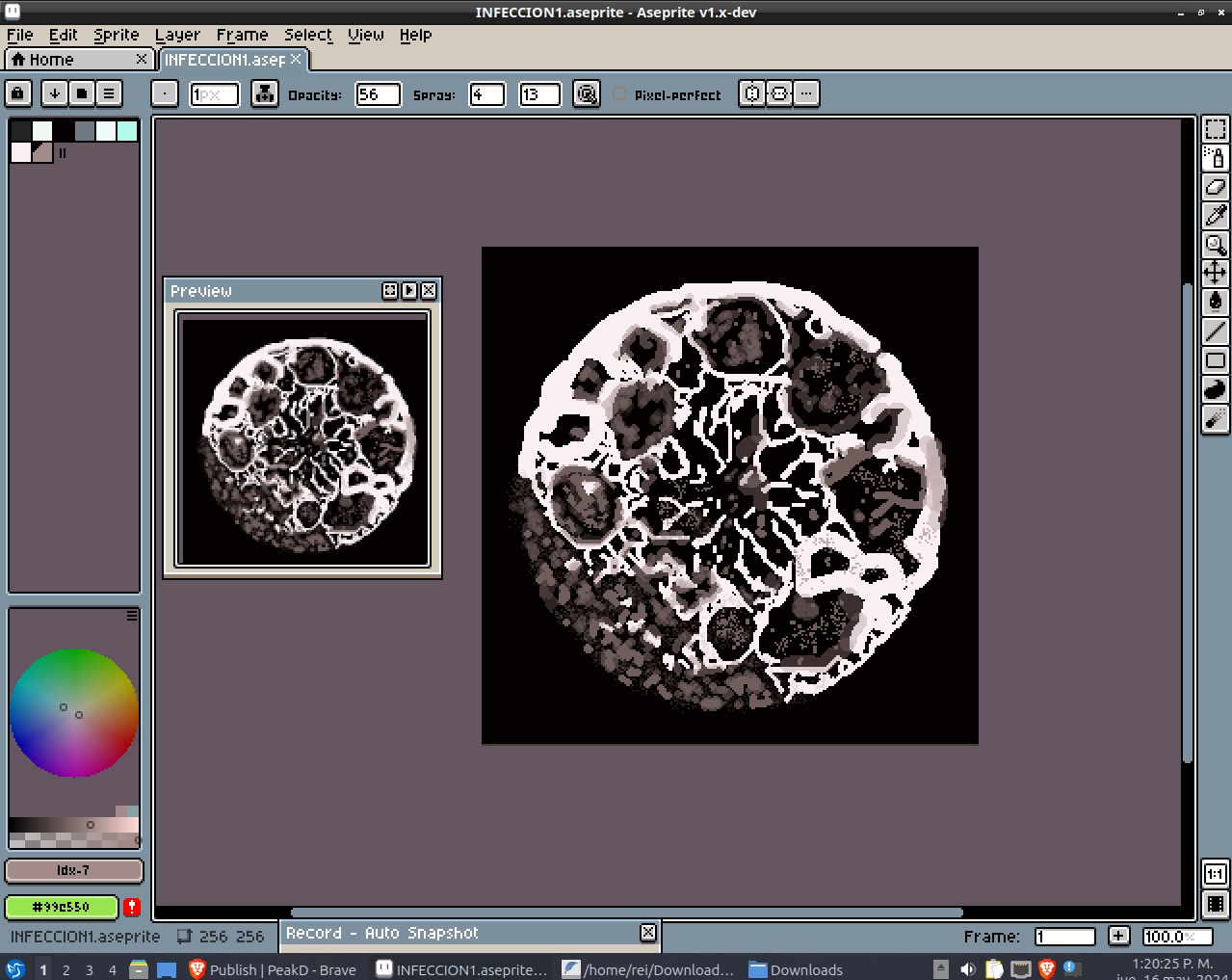Open the ink type selector

click(265, 93)
